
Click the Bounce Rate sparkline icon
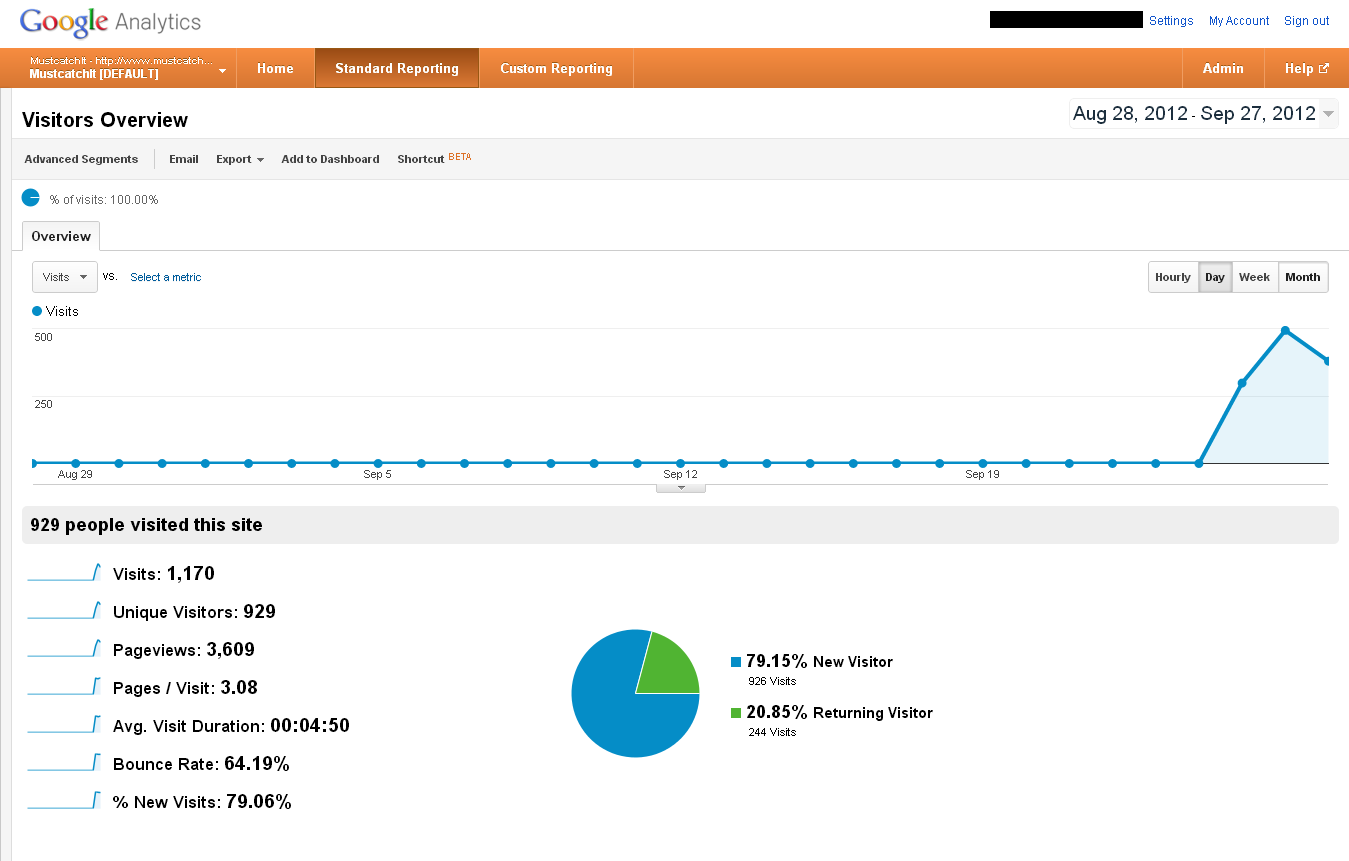click(64, 763)
